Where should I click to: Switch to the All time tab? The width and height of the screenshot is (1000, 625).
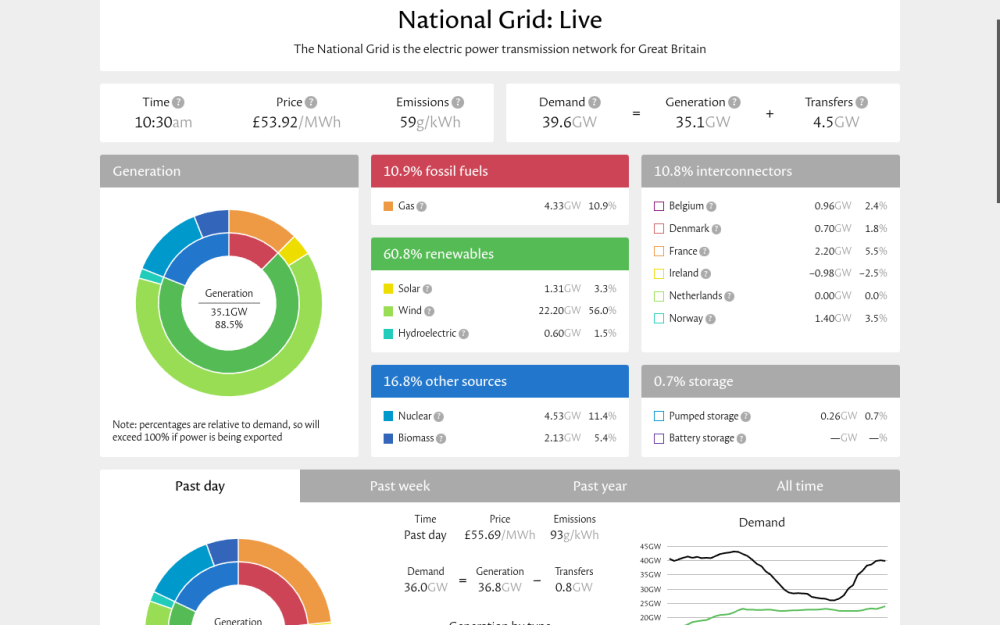(800, 486)
